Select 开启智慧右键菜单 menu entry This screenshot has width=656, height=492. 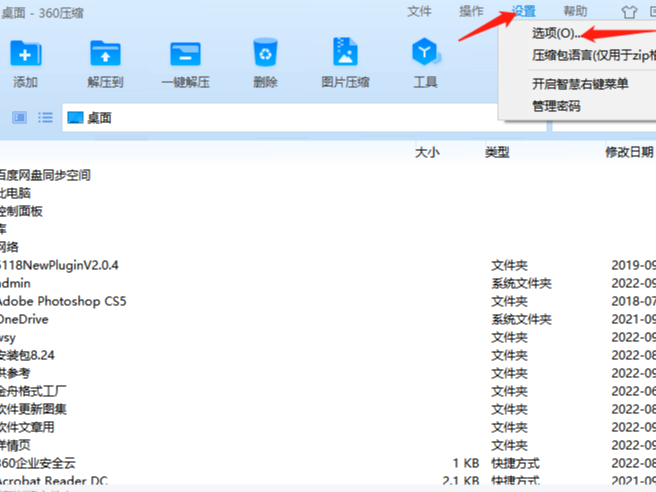pyautogui.click(x=580, y=84)
